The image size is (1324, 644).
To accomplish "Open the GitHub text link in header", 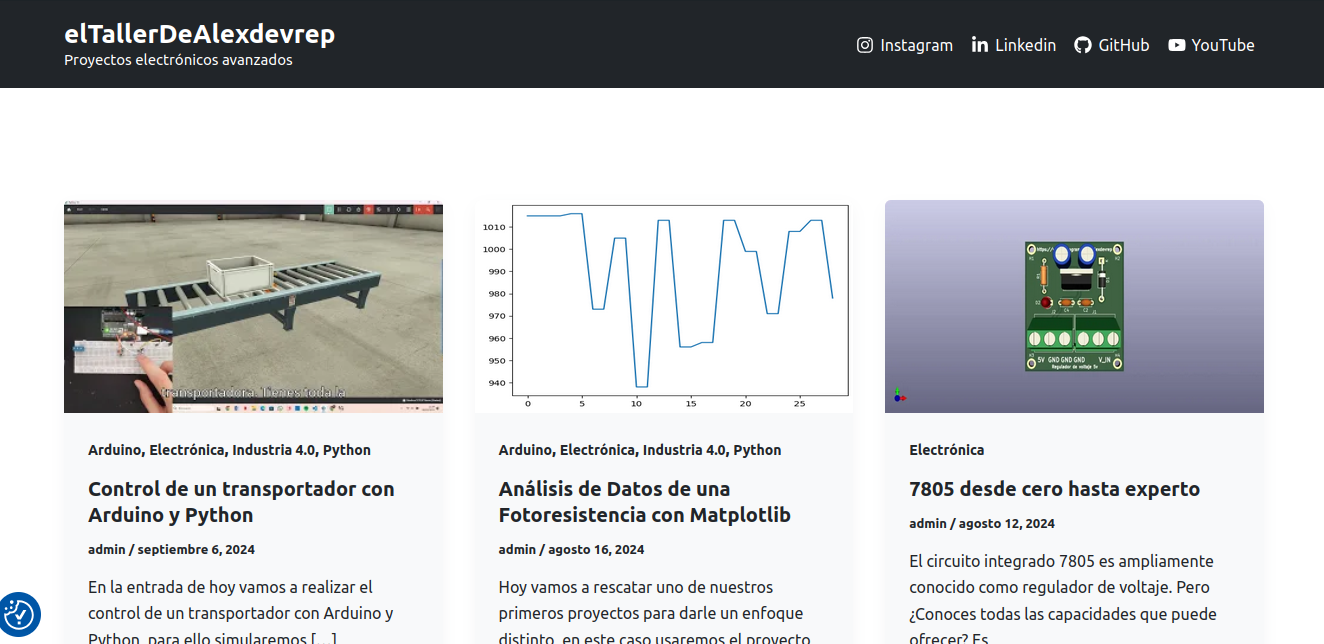I will (x=1124, y=45).
